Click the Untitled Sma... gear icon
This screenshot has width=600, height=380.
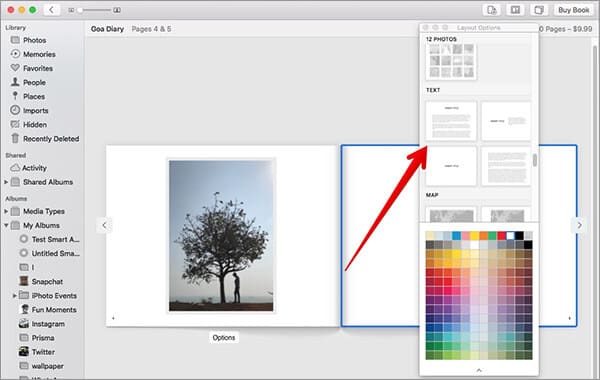click(24, 253)
